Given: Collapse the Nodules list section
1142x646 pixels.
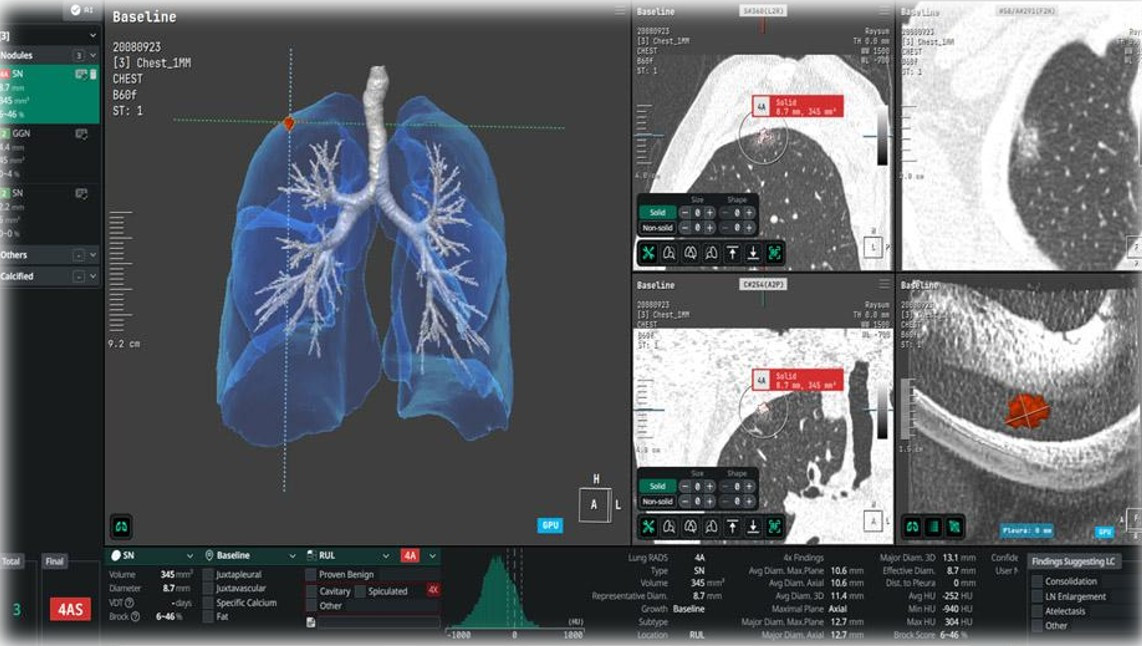Looking at the screenshot, I should 92,55.
